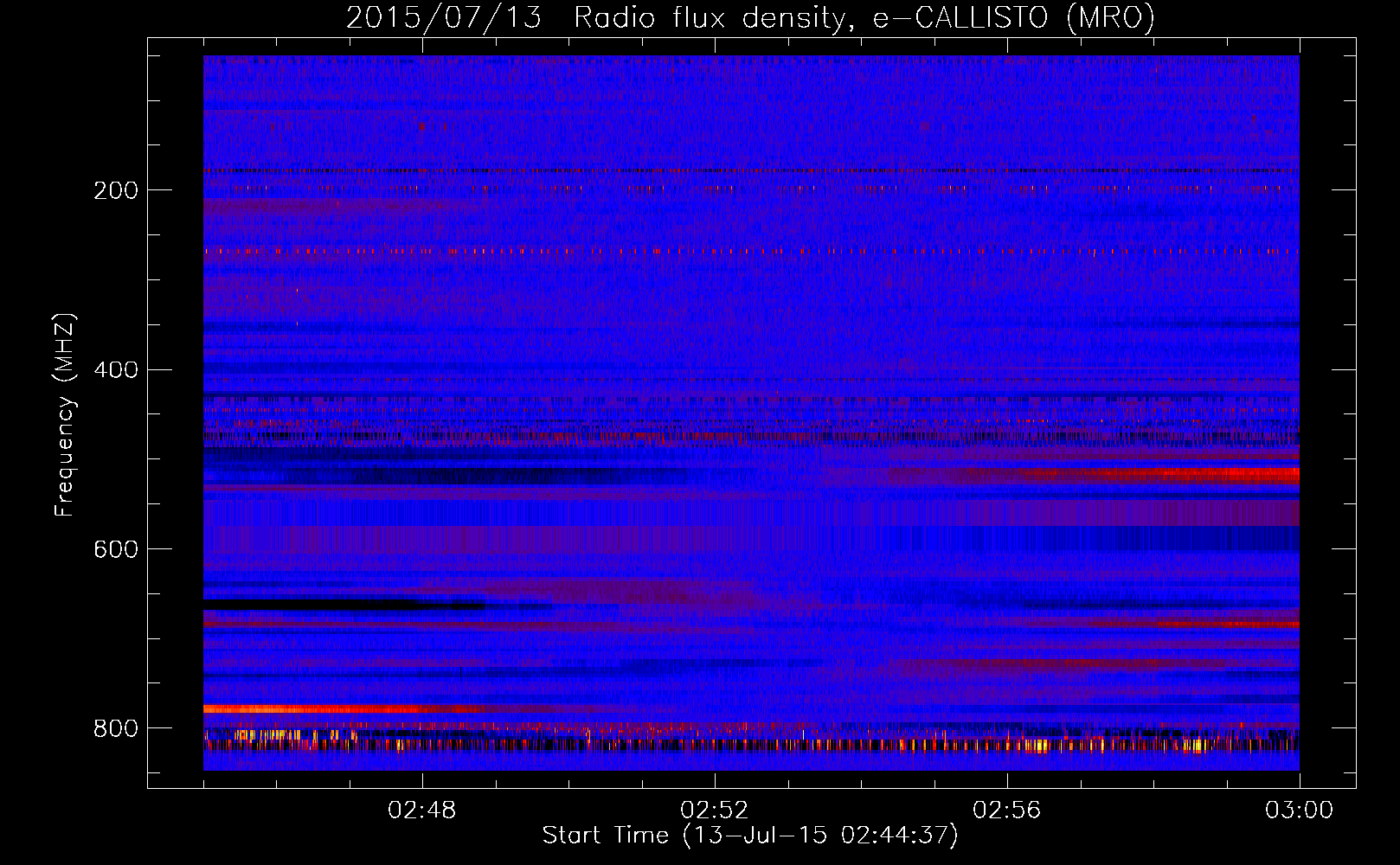
Task: Click the 03:00 time tick label
Action: 1300,811
